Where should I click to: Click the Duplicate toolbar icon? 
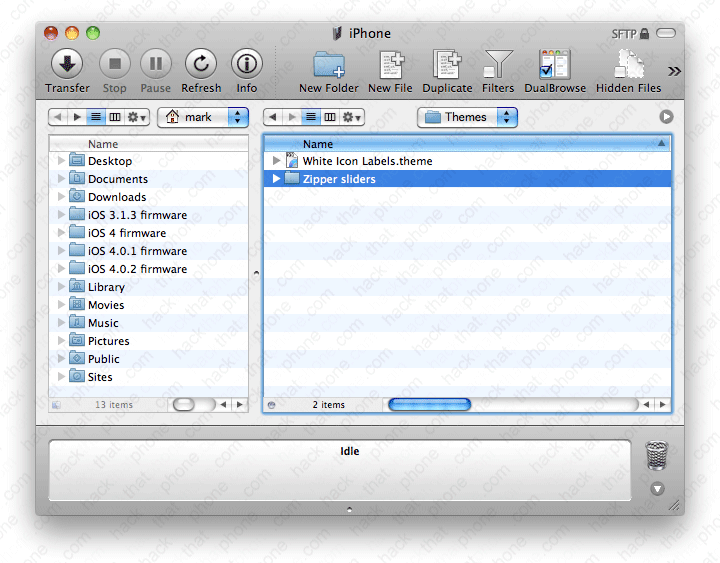447,65
